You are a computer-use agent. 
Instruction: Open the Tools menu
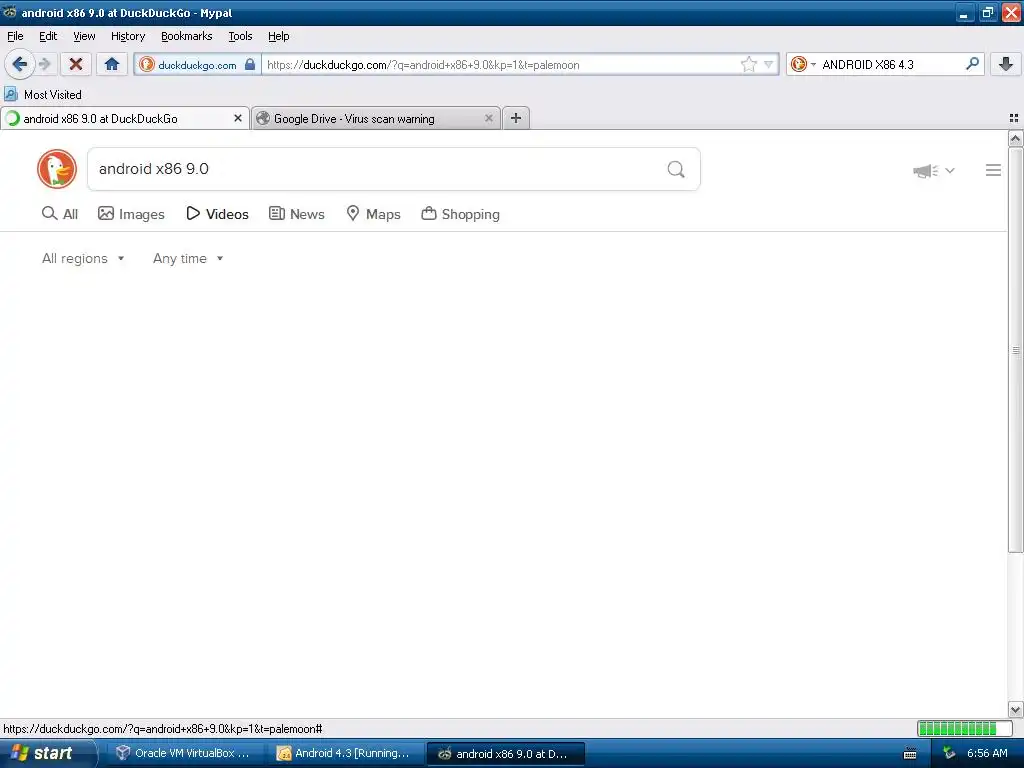pyautogui.click(x=240, y=36)
